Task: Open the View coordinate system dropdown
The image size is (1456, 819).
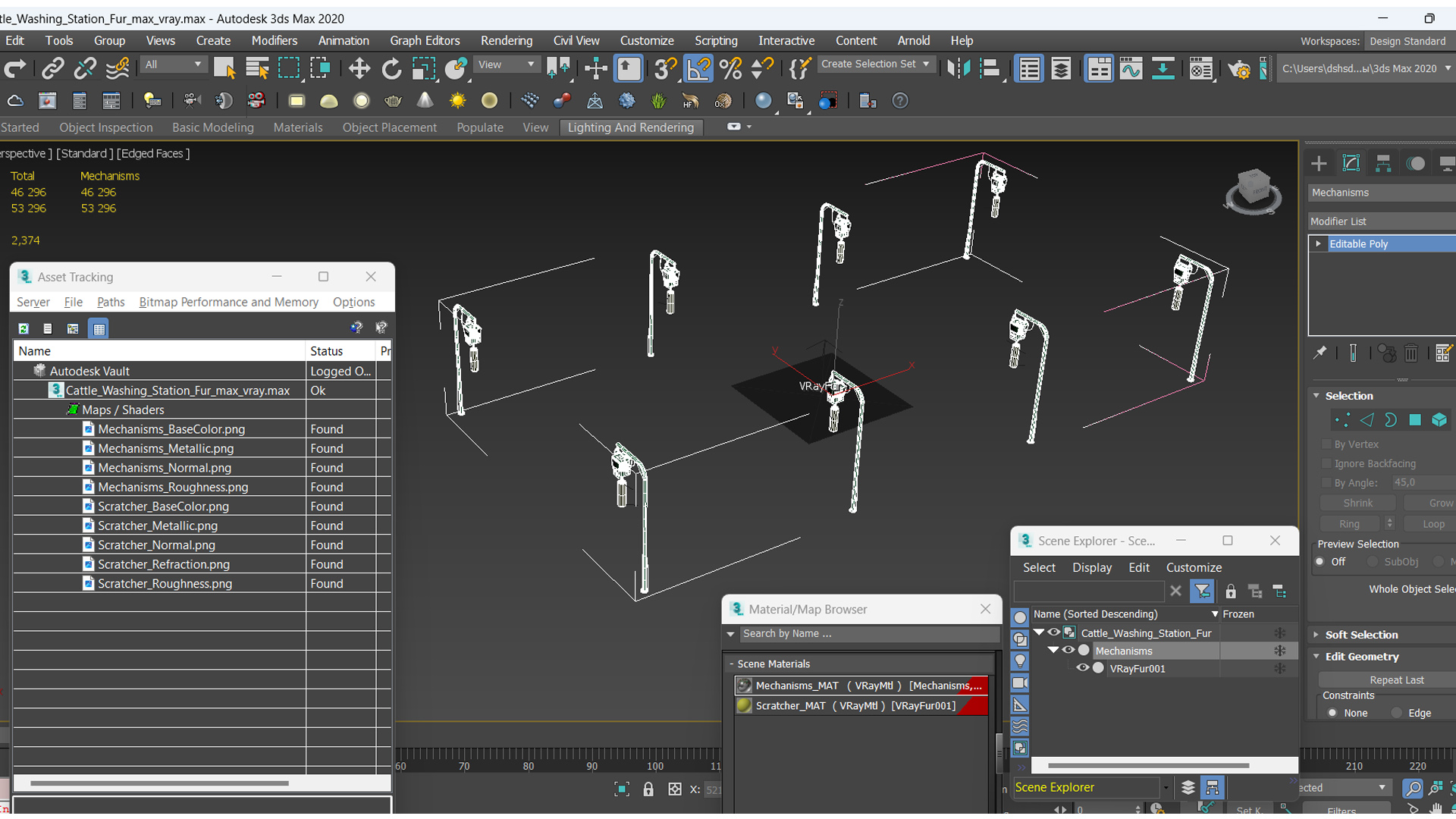Action: (507, 64)
